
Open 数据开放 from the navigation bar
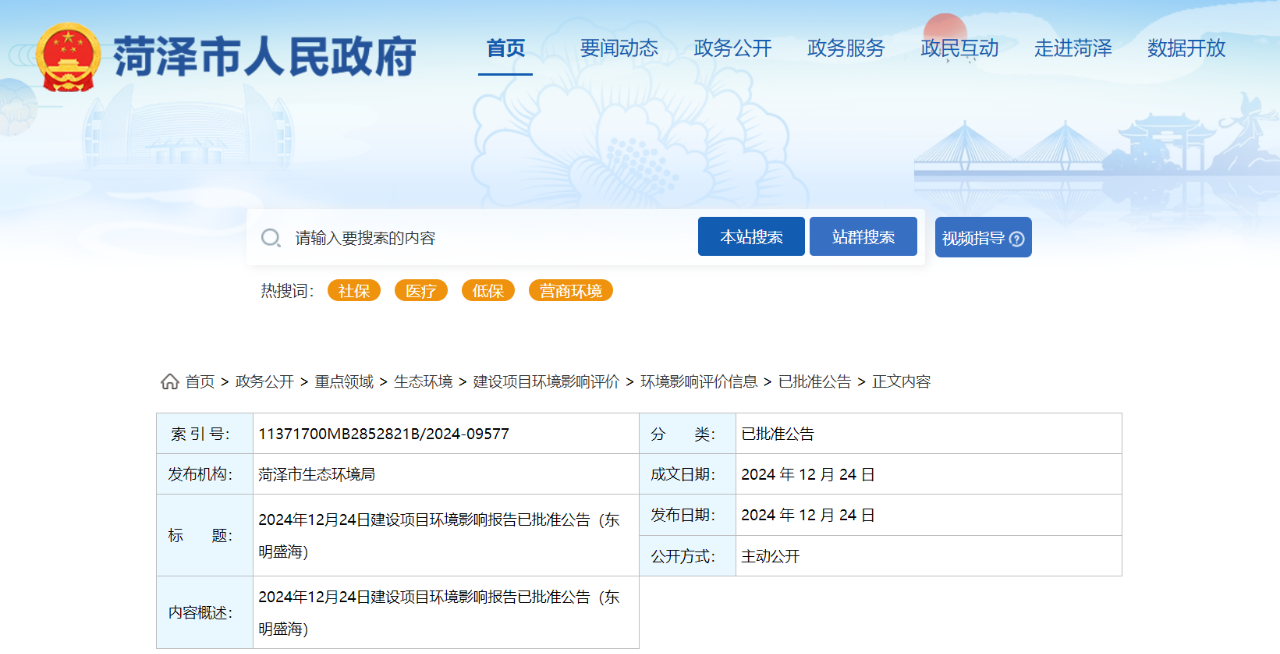(1186, 48)
